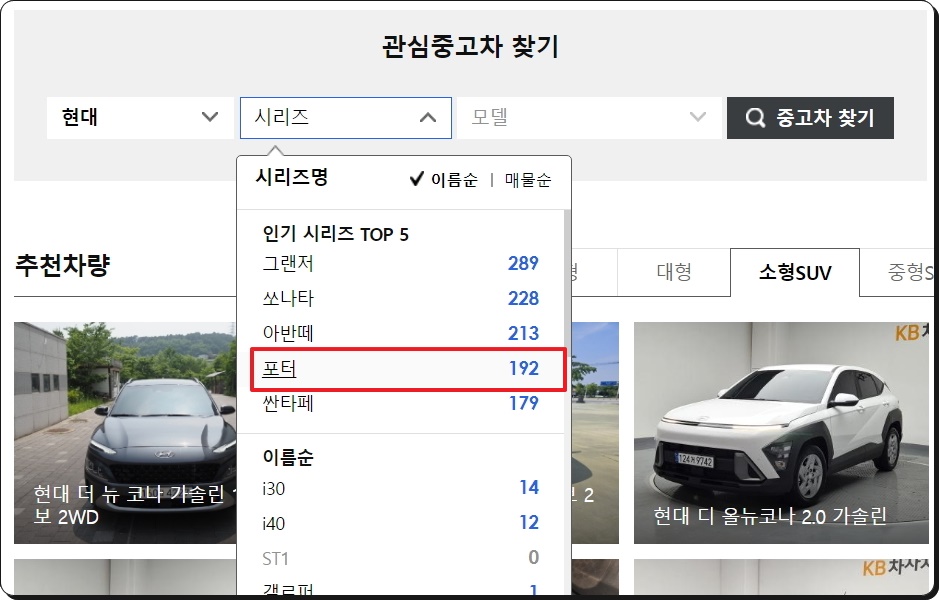Open the 현대 manufacturer dropdown
The width and height of the screenshot is (939, 600).
click(140, 118)
